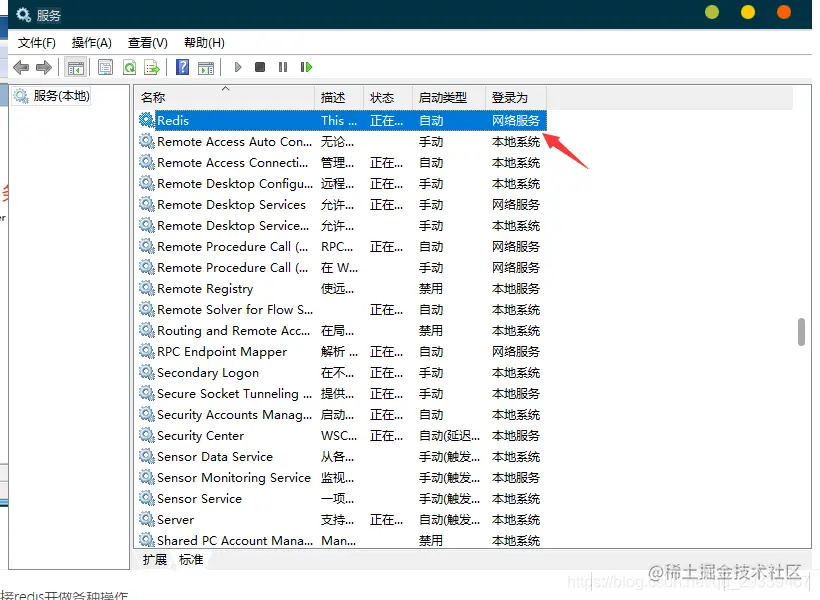The height and width of the screenshot is (600, 820).
Task: Click the Start Service play icon
Action: (x=238, y=67)
